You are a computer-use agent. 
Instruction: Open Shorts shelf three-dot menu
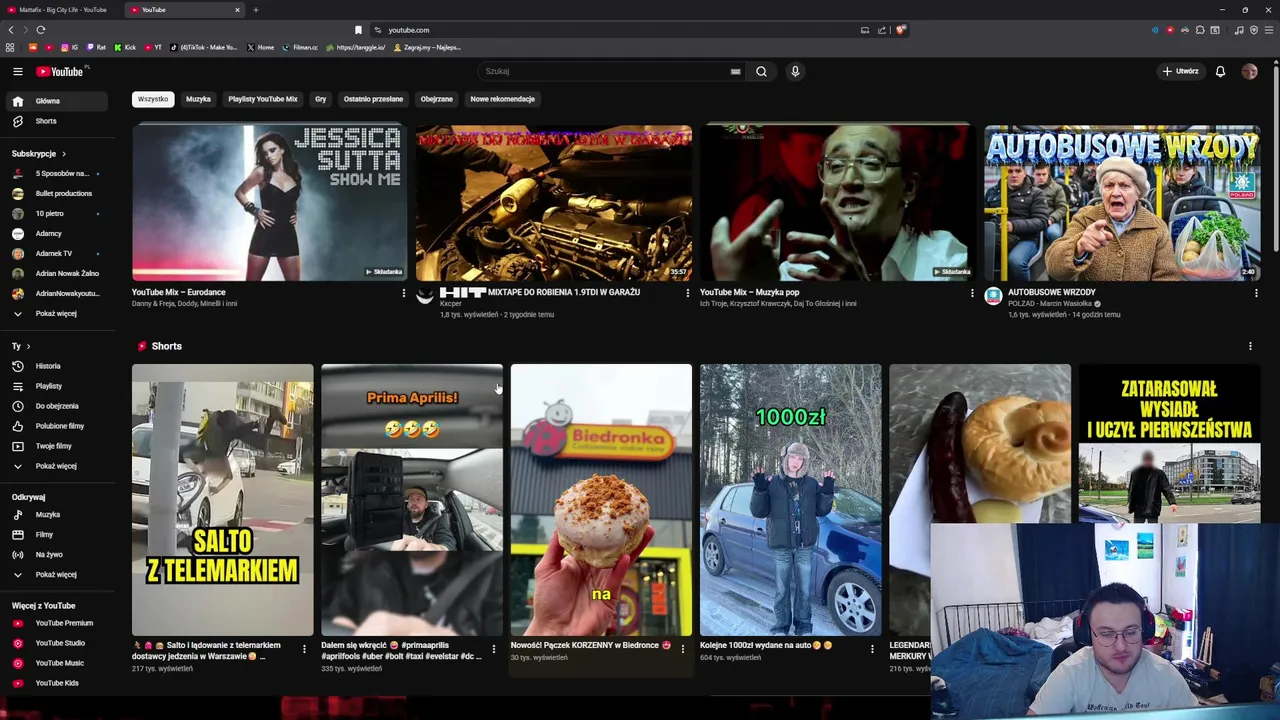[x=1250, y=346]
